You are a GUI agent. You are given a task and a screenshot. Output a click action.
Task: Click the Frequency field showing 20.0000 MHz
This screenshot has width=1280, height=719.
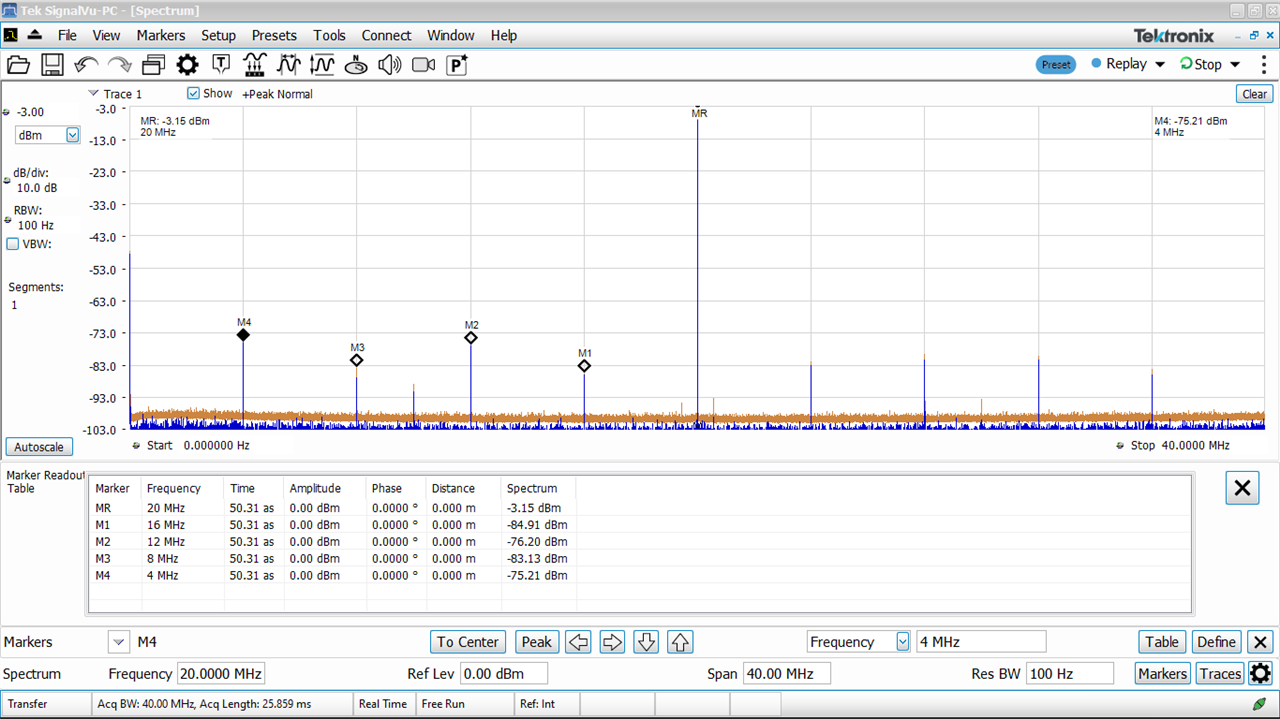(x=221, y=674)
